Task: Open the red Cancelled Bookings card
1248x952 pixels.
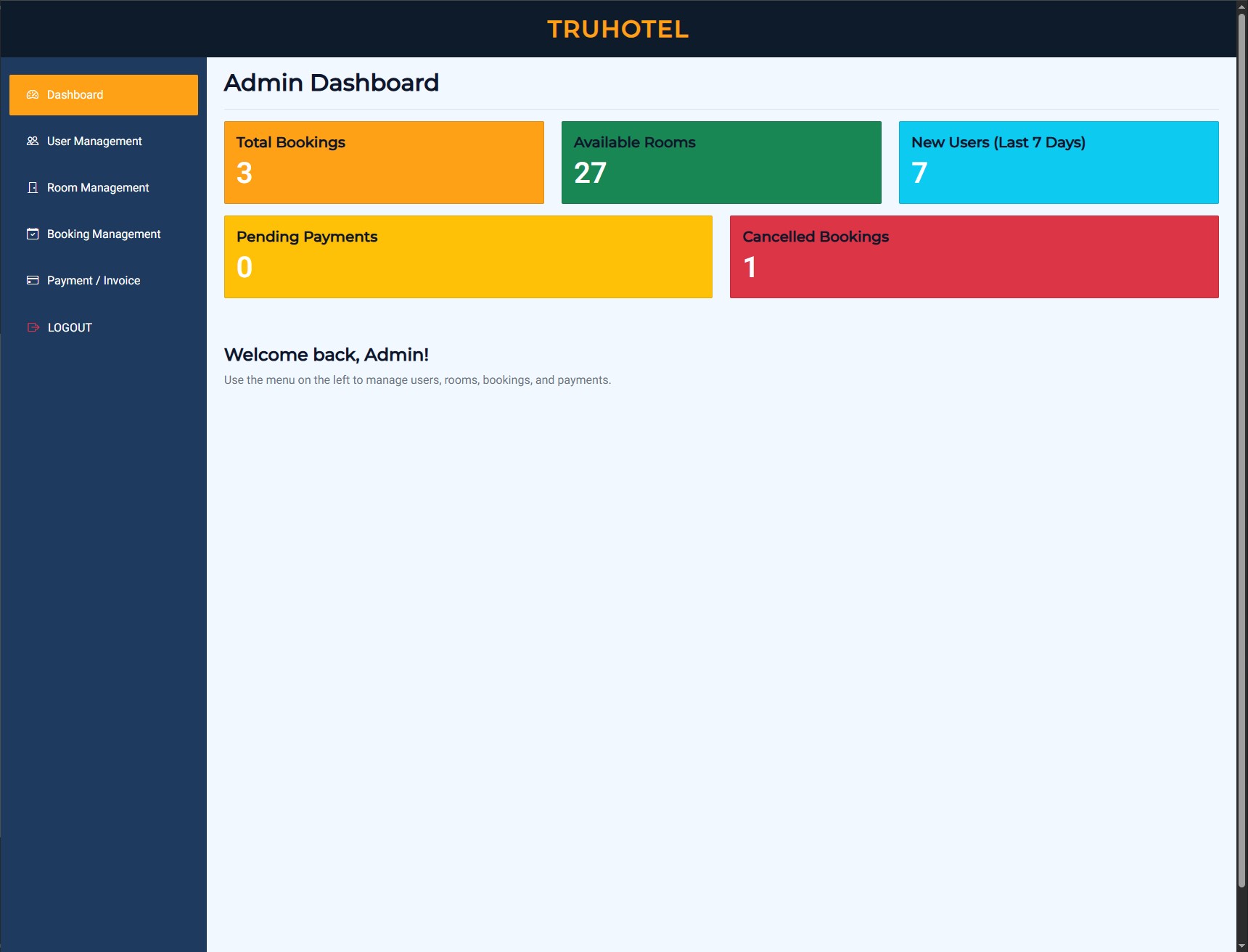Action: 974,257
